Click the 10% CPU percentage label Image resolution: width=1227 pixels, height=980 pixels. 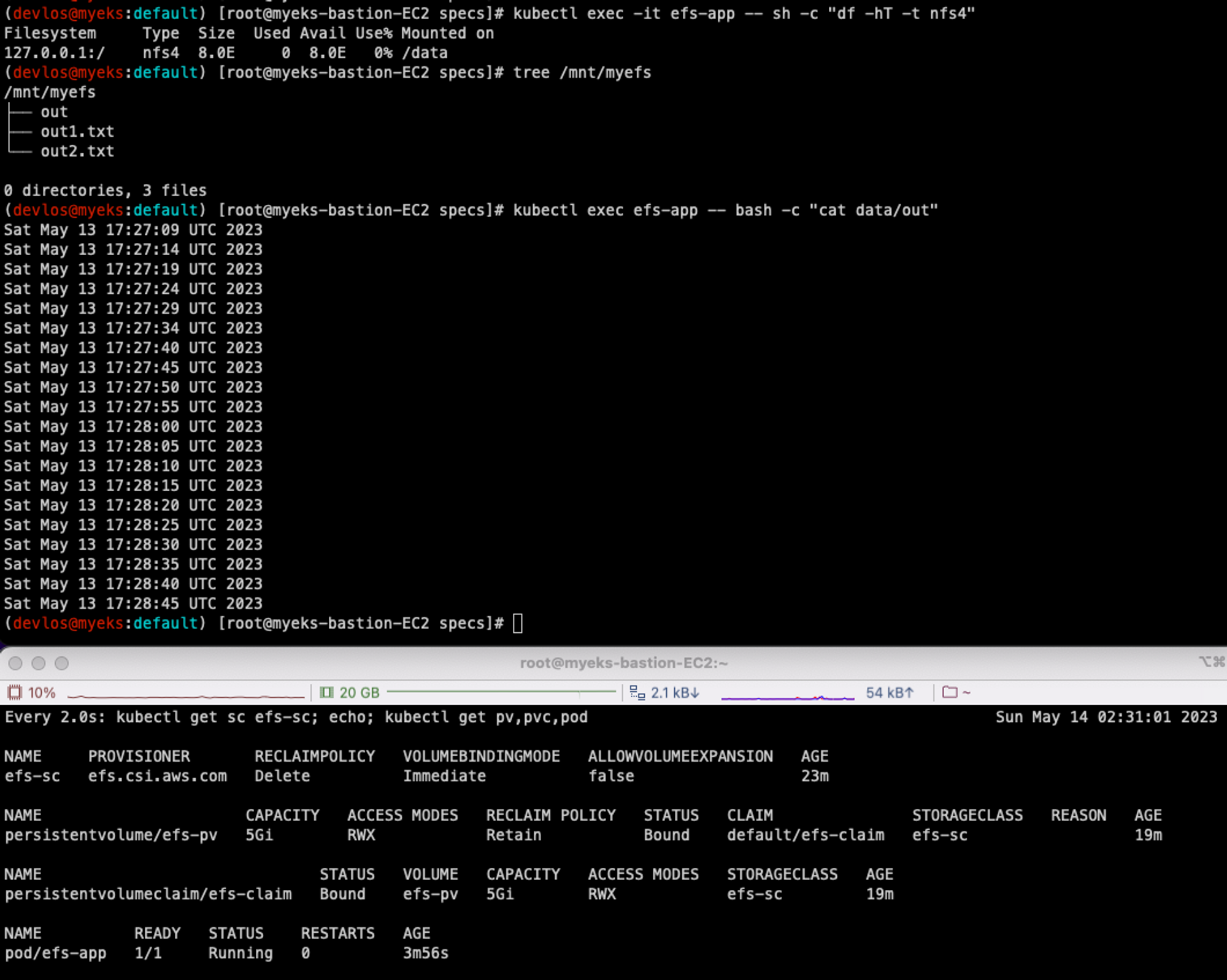(42, 692)
